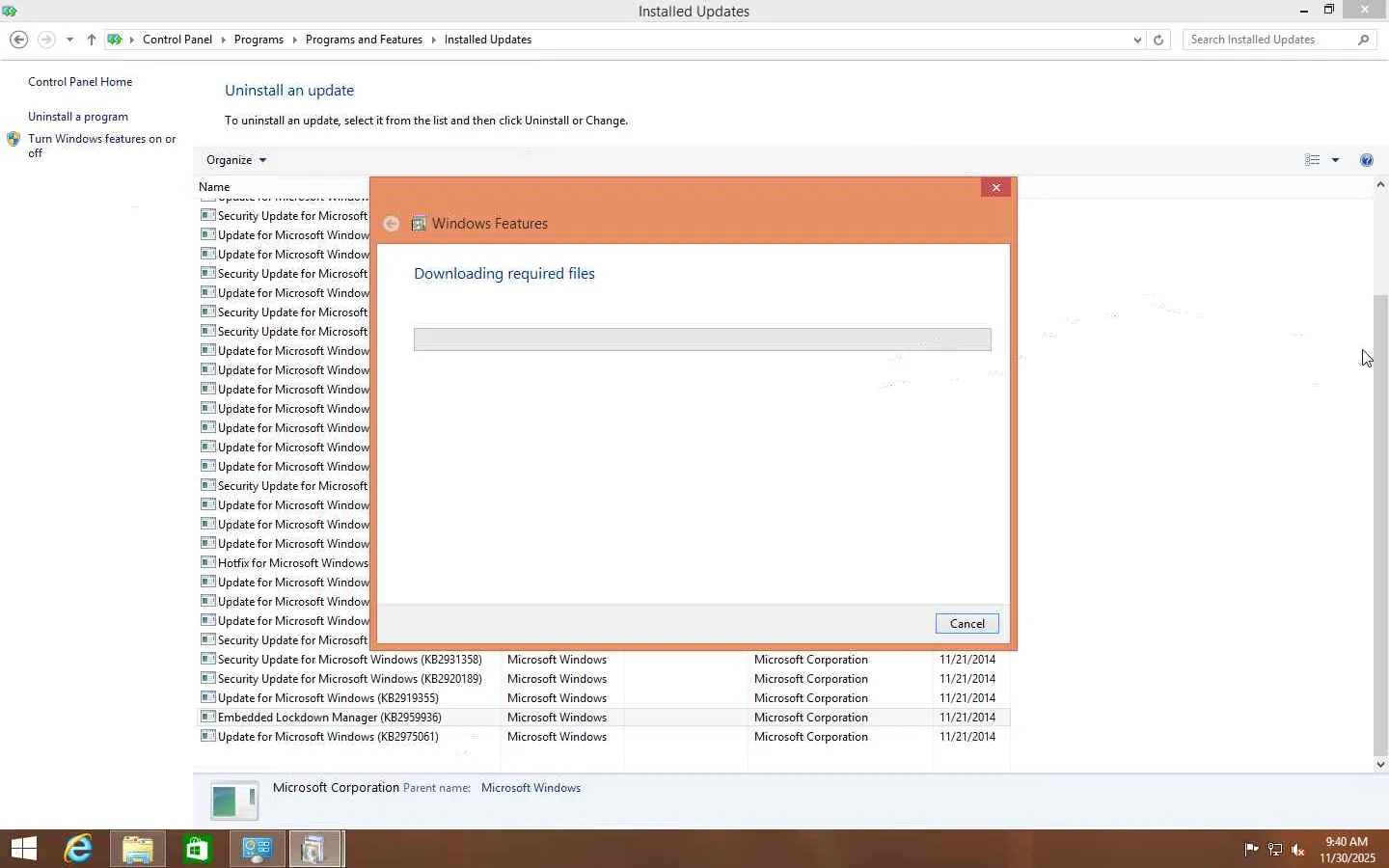Select Security Update for Microsoft Windows (KB2931358)
This screenshot has height=868, width=1389.
click(x=604, y=660)
